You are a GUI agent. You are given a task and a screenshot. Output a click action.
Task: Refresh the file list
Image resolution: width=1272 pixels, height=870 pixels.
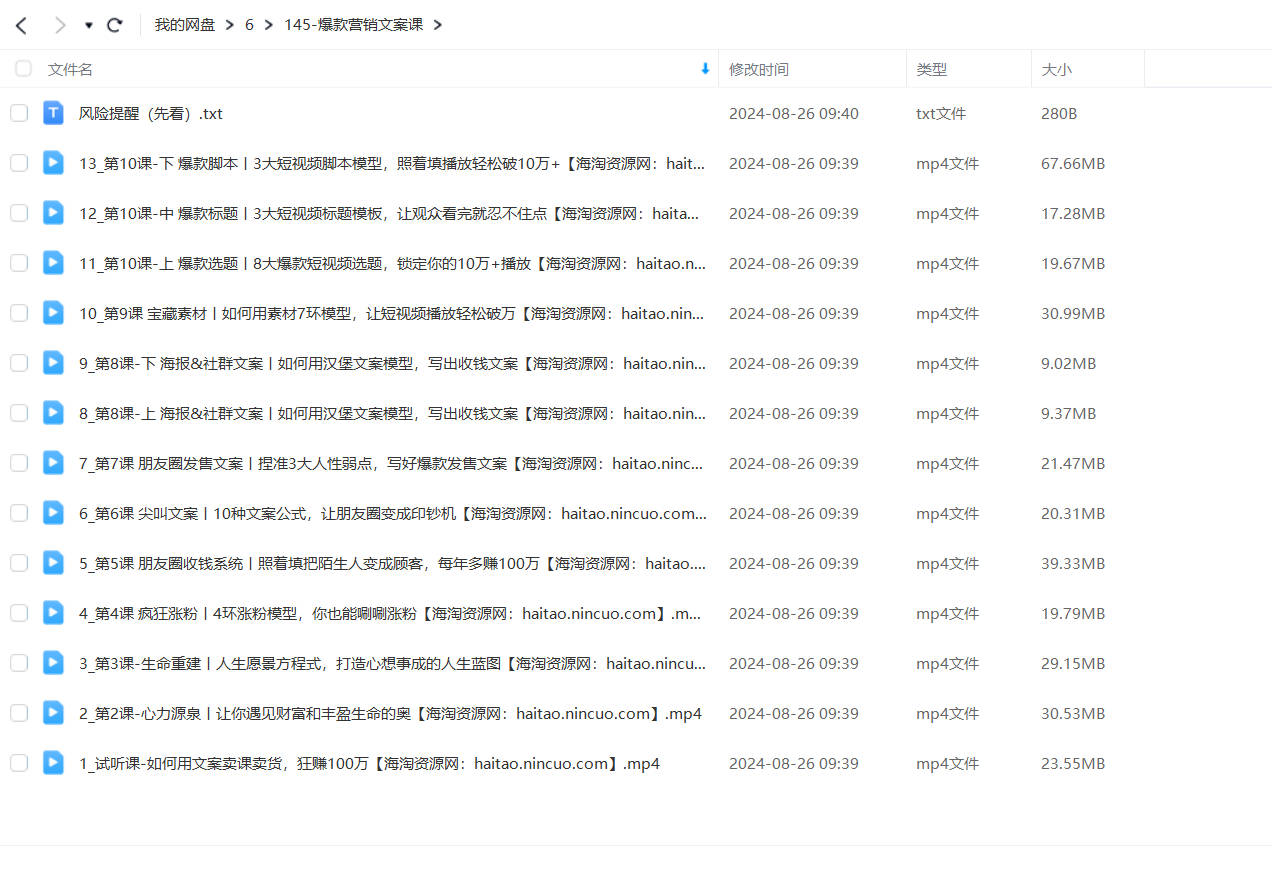coord(115,25)
